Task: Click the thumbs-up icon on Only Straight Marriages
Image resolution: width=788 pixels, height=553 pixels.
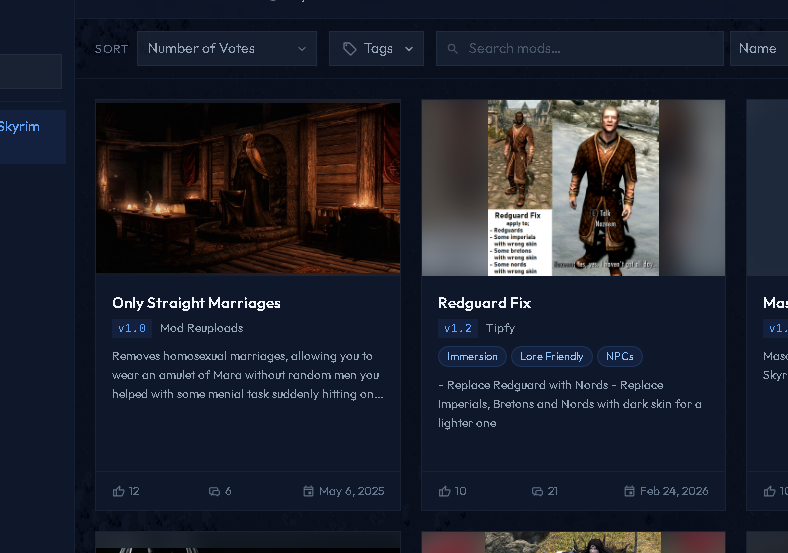Action: (x=119, y=491)
